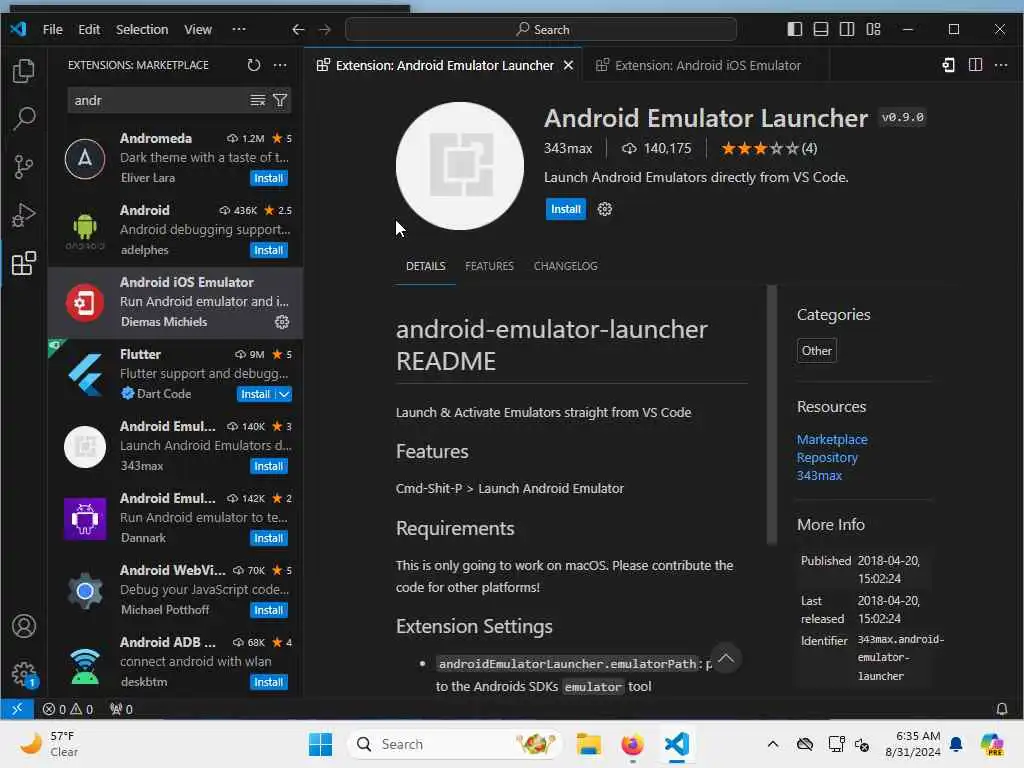Open the Run and Debug view
Image resolution: width=1024 pixels, height=768 pixels.
[24, 215]
